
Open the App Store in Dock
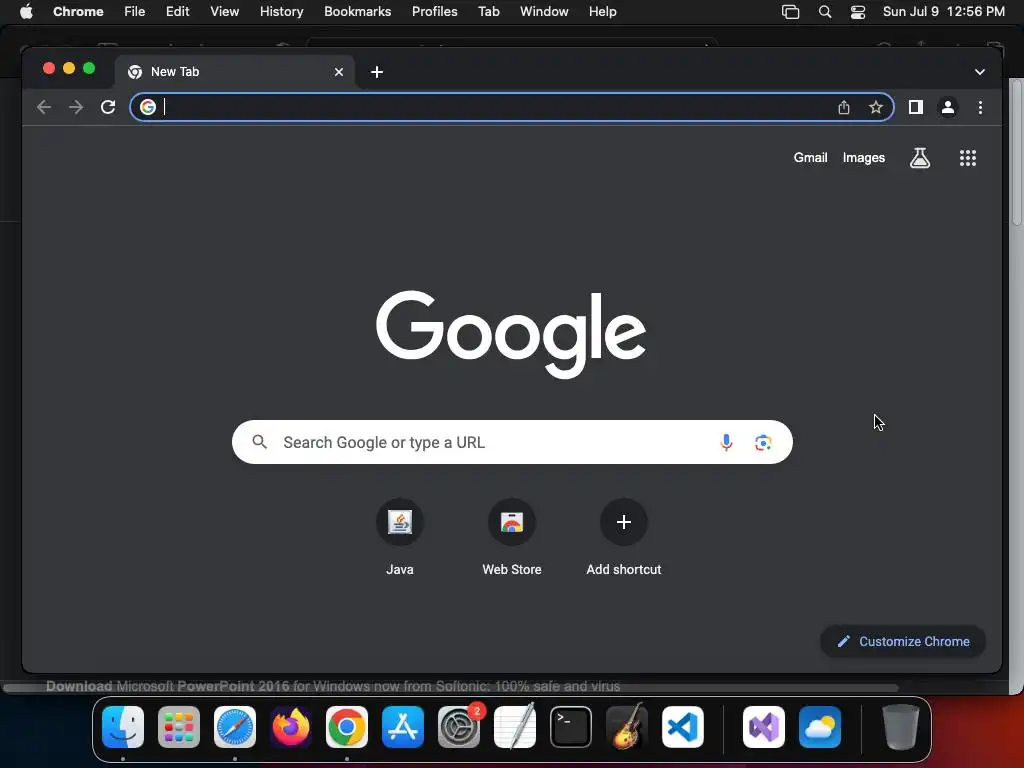pyautogui.click(x=403, y=727)
